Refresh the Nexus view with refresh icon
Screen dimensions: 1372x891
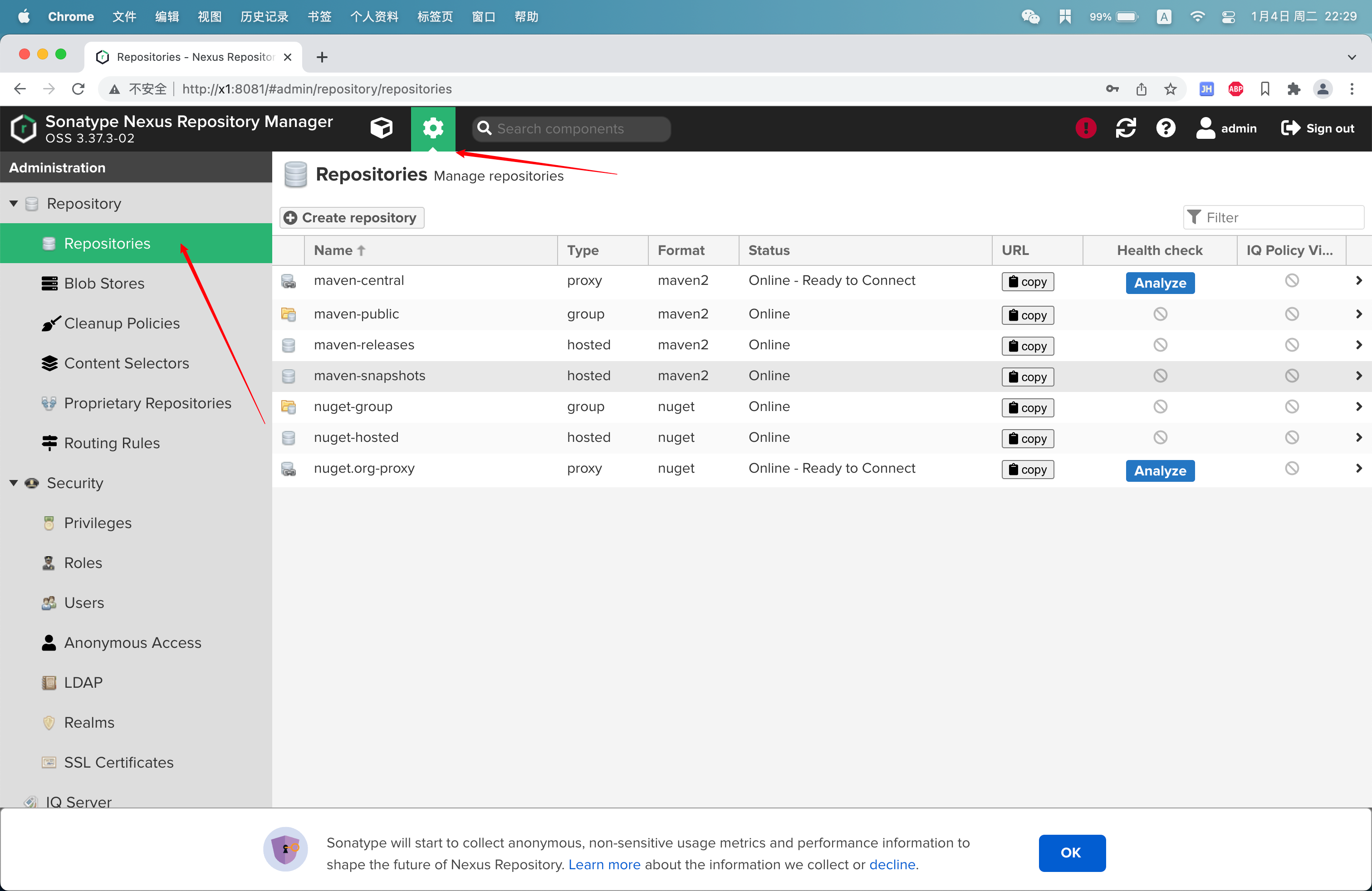(x=1125, y=128)
